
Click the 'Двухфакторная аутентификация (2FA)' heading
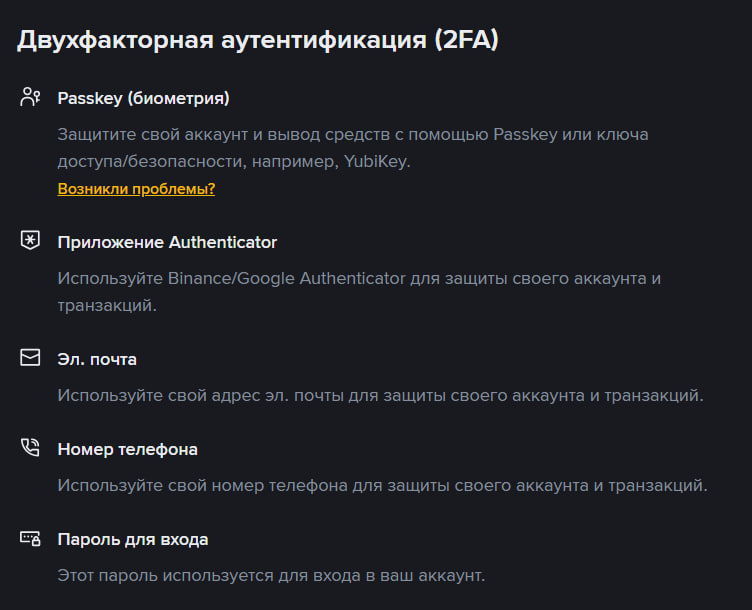(257, 41)
